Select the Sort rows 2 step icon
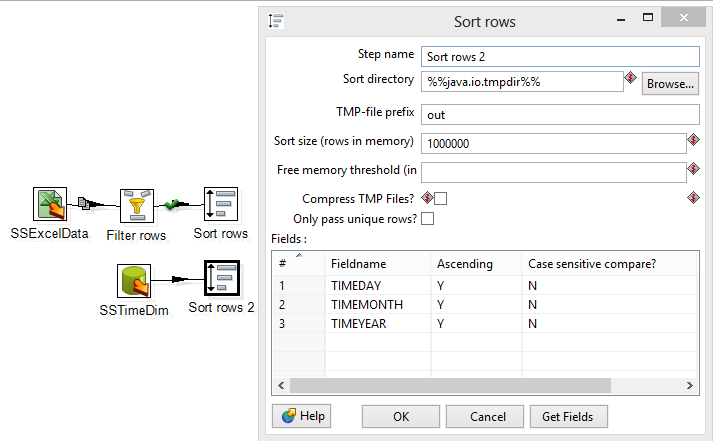This screenshot has width=713, height=441. (x=222, y=278)
